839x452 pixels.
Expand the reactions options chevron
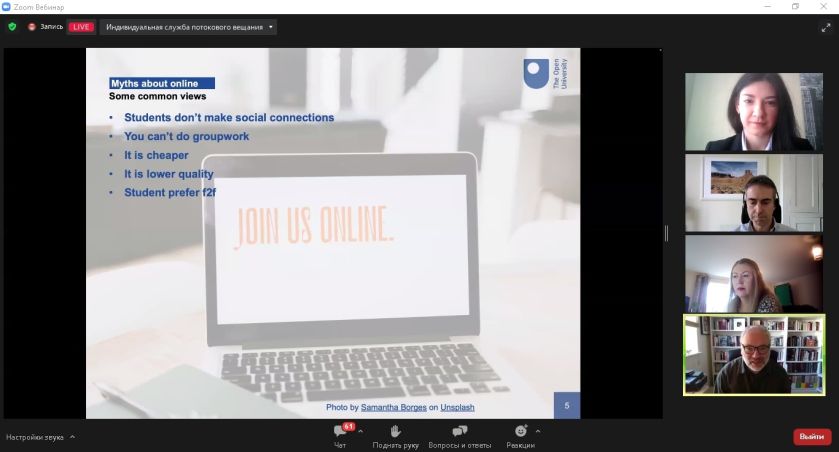point(538,431)
